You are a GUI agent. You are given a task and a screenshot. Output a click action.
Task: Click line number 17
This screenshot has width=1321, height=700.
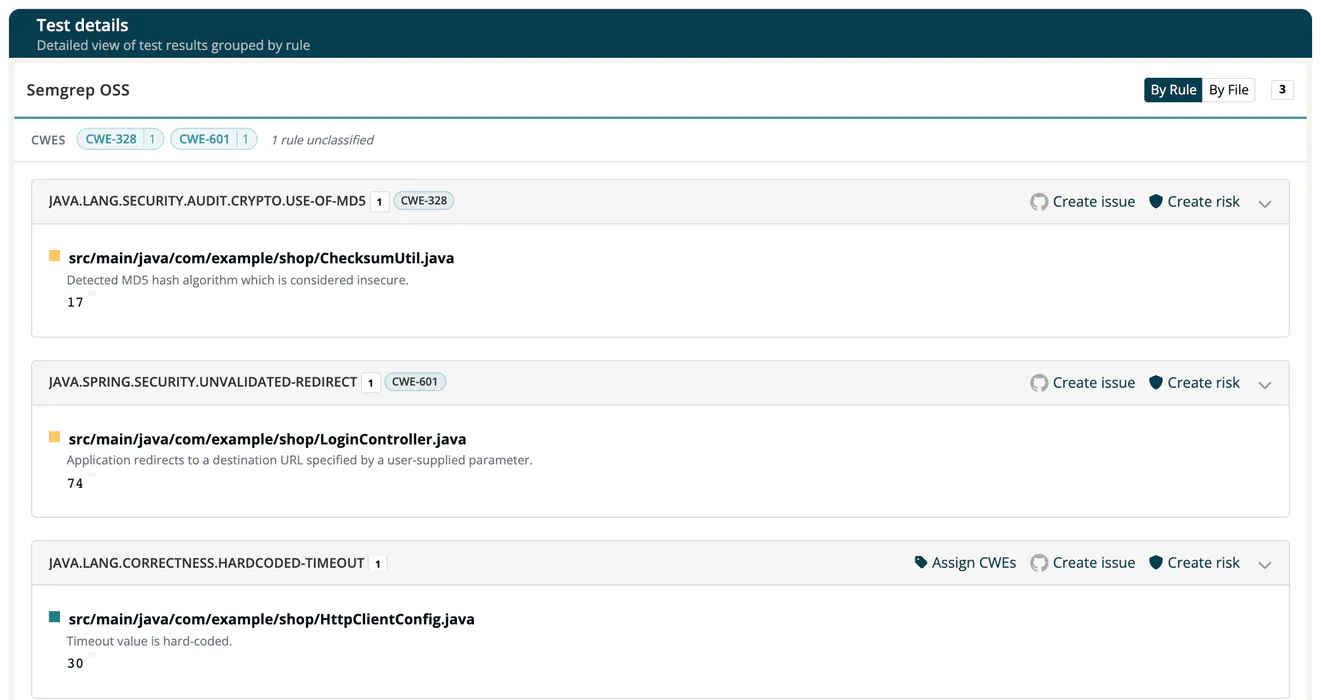tap(75, 302)
